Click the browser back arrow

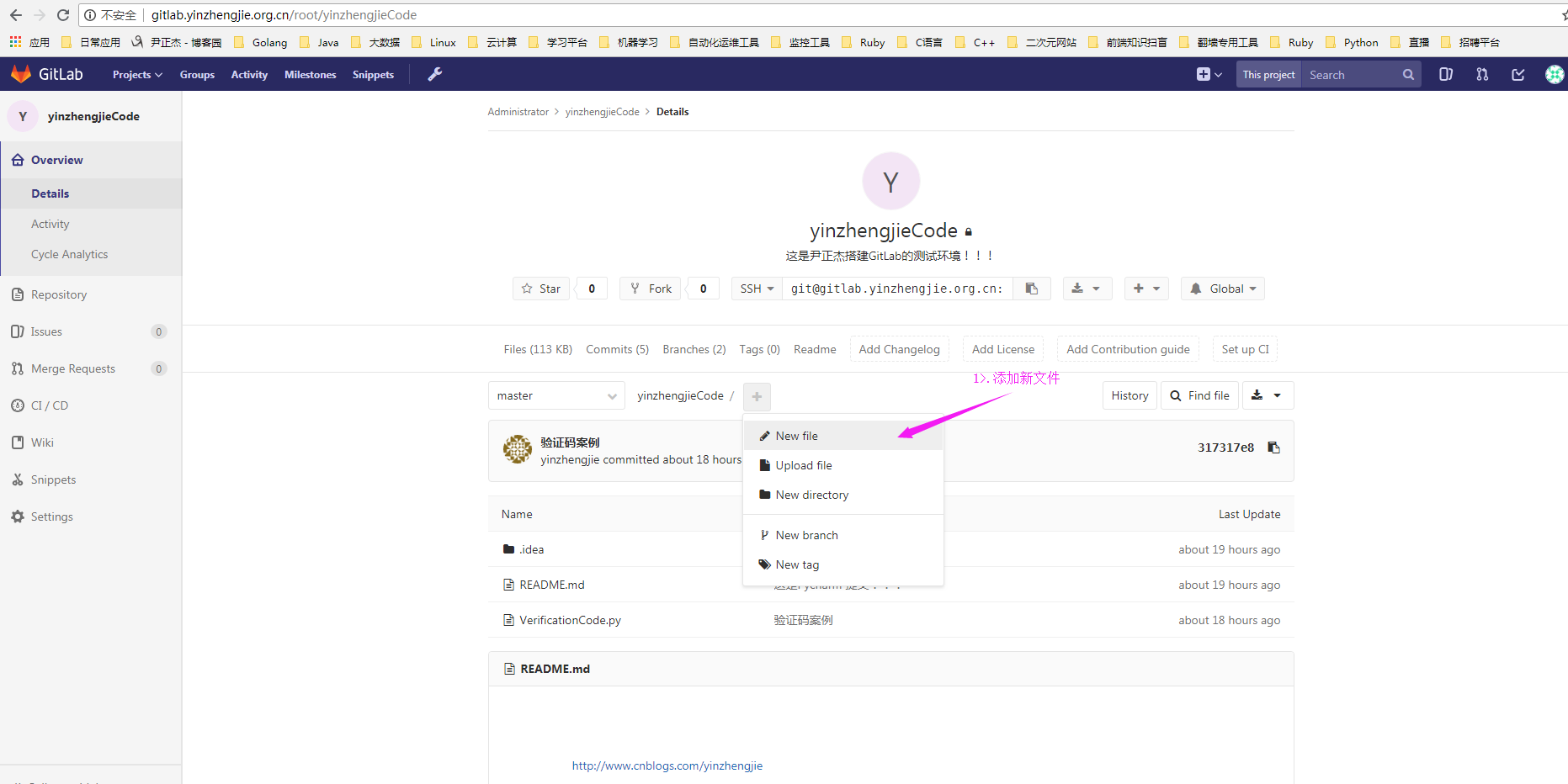coord(15,15)
